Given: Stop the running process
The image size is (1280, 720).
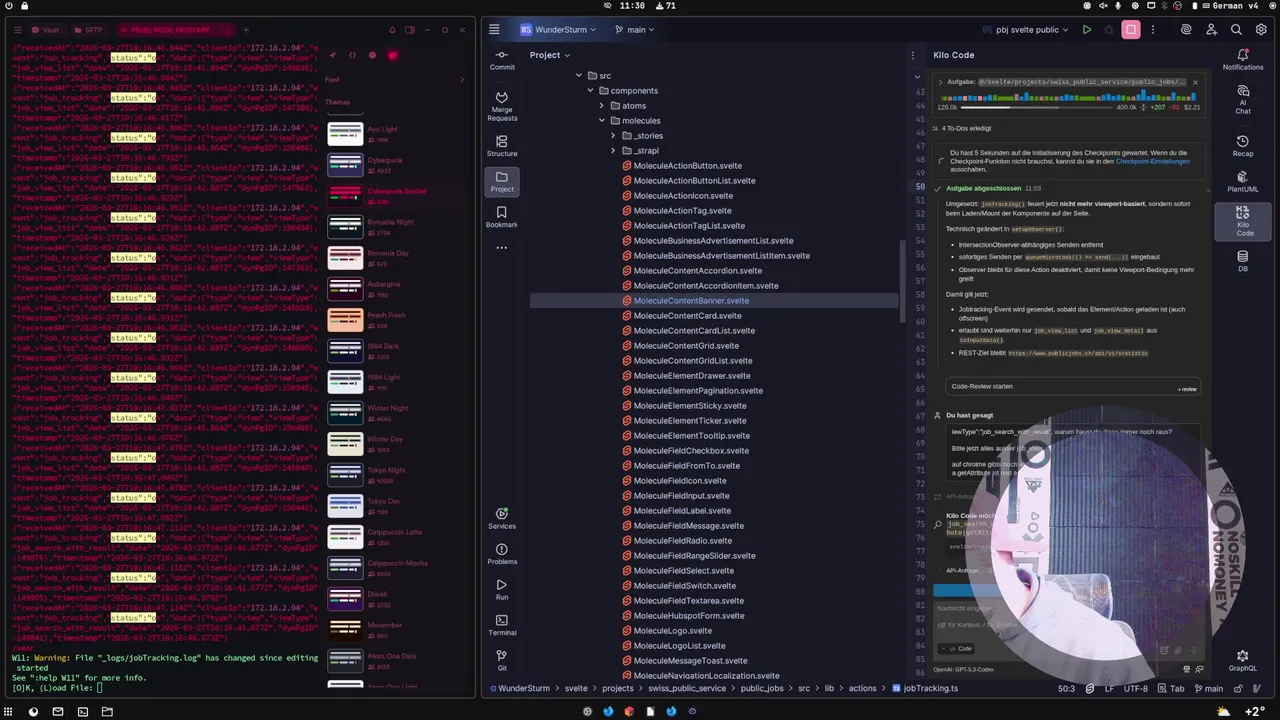Looking at the screenshot, I should (x=1131, y=30).
